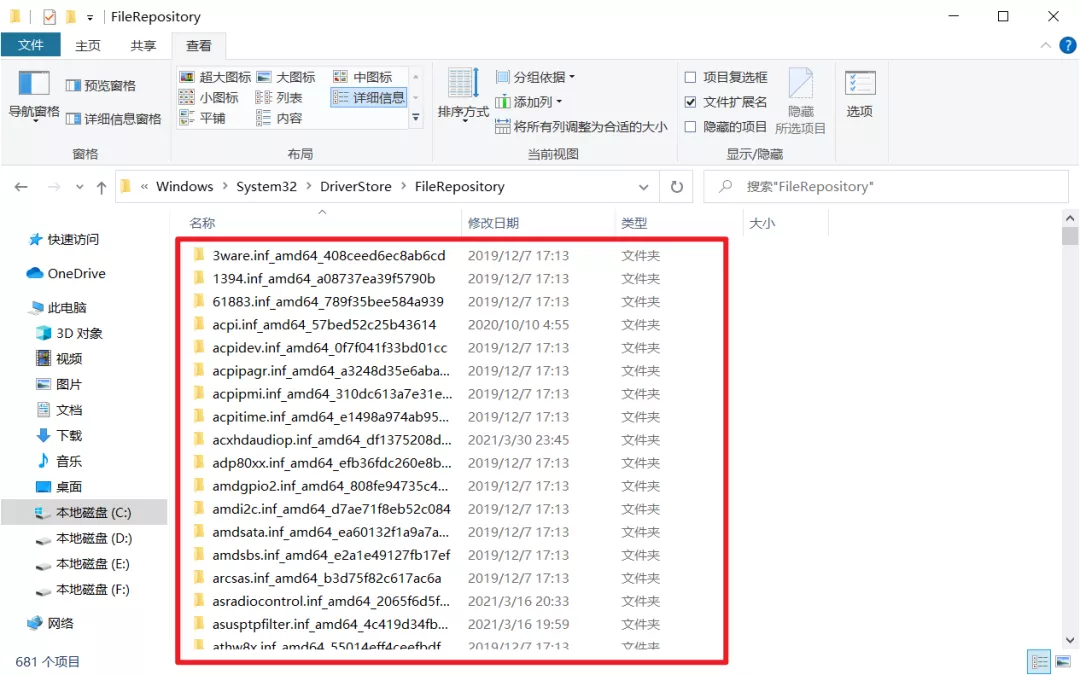Viewport: 1080px width, 675px height.
Task: Switch to content (内容) layout
Action: tap(279, 118)
